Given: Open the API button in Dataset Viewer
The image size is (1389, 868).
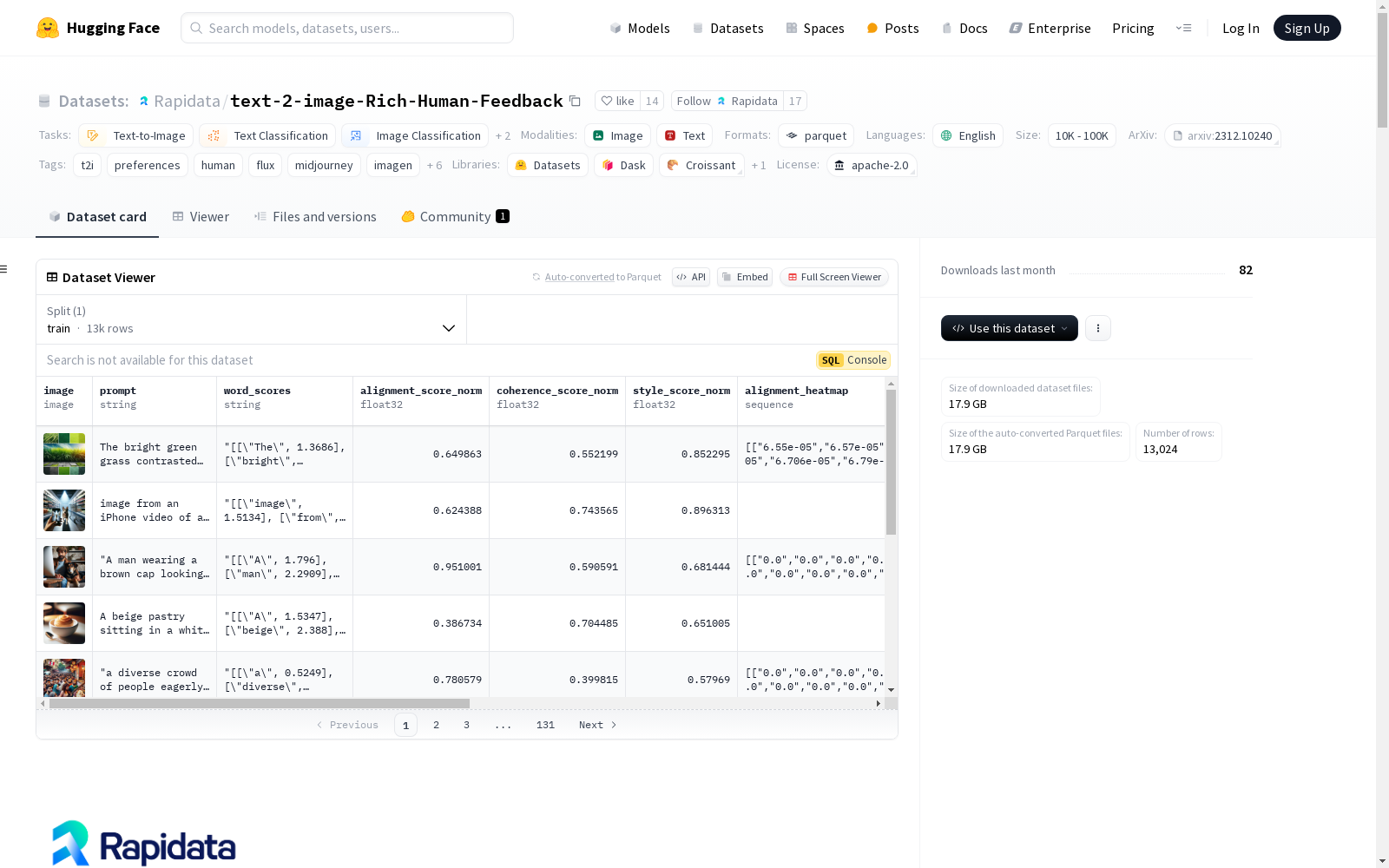Looking at the screenshot, I should point(691,277).
